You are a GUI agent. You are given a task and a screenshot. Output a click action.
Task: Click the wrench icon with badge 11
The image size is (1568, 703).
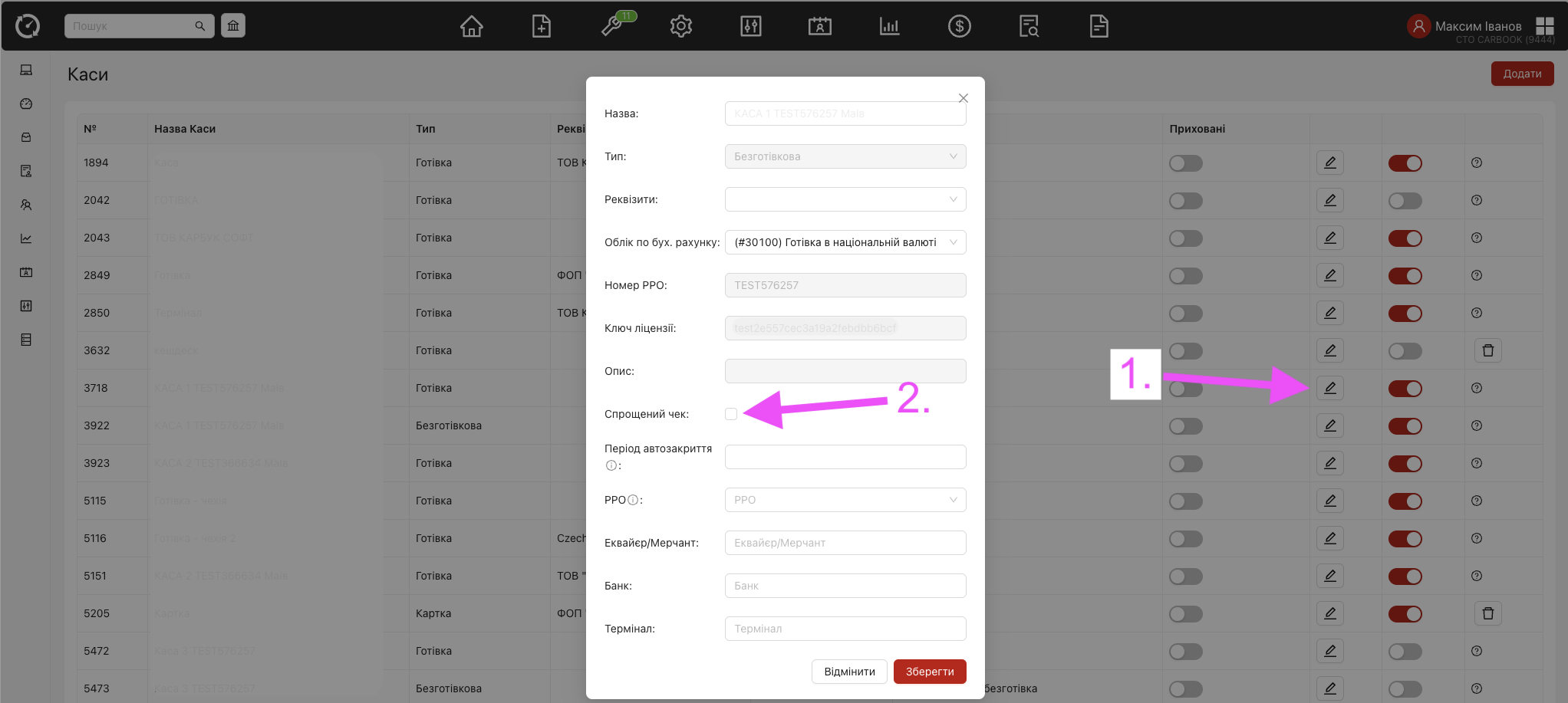(x=612, y=27)
